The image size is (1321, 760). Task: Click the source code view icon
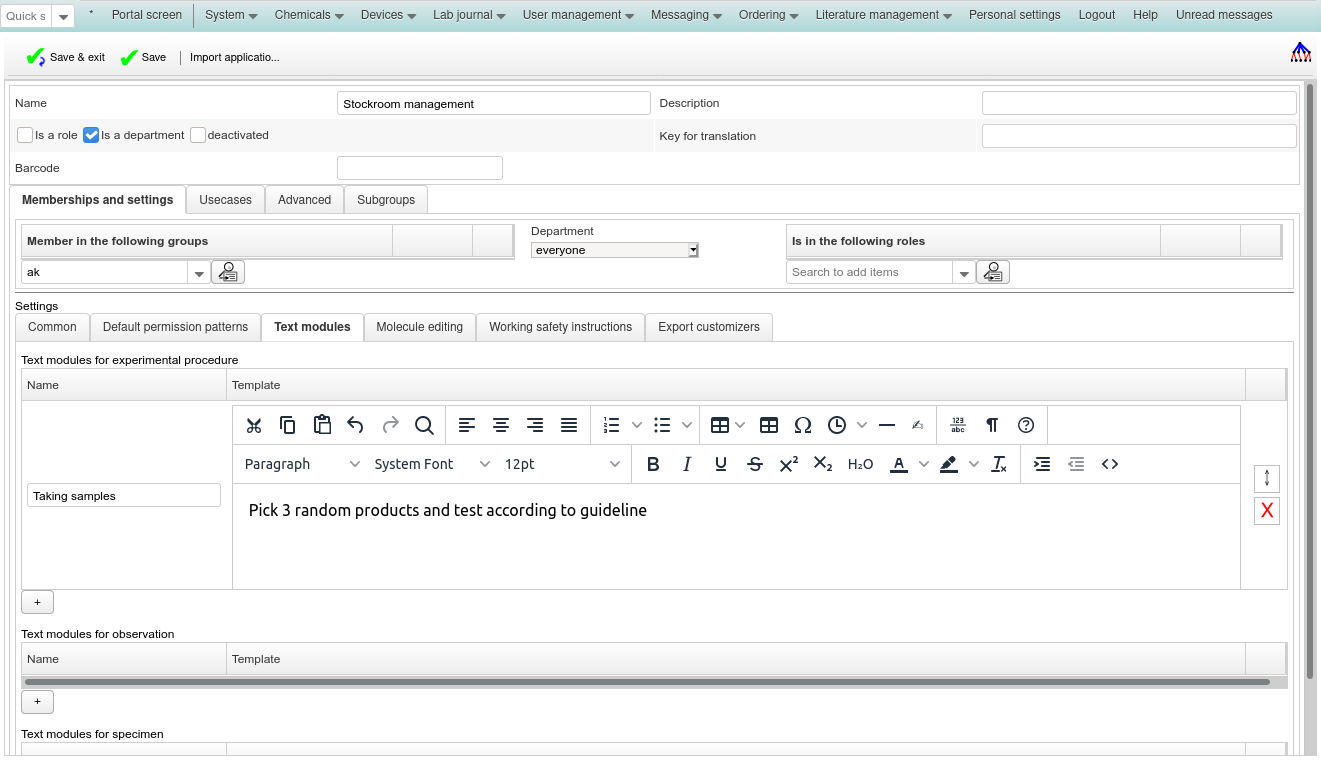pyautogui.click(x=1109, y=464)
